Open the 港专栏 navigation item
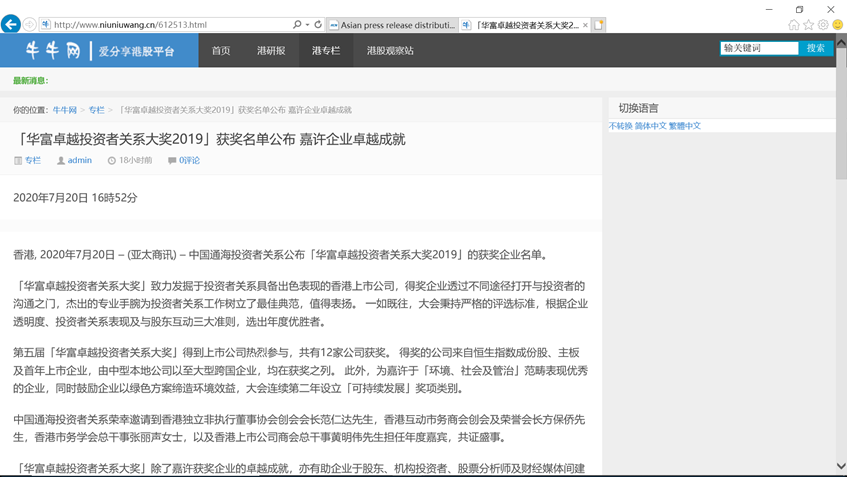847x477 pixels. tap(326, 50)
